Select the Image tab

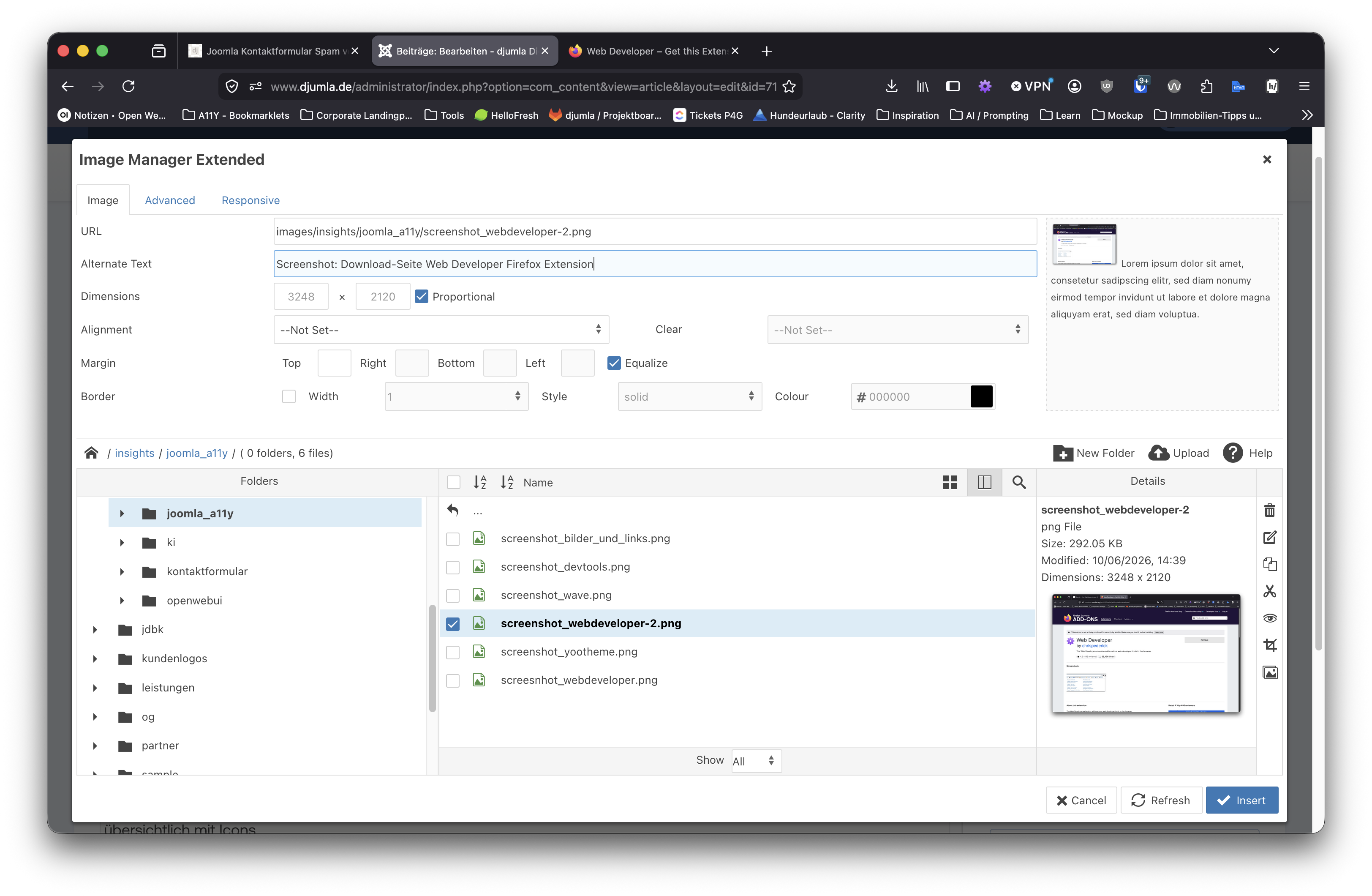pos(103,200)
